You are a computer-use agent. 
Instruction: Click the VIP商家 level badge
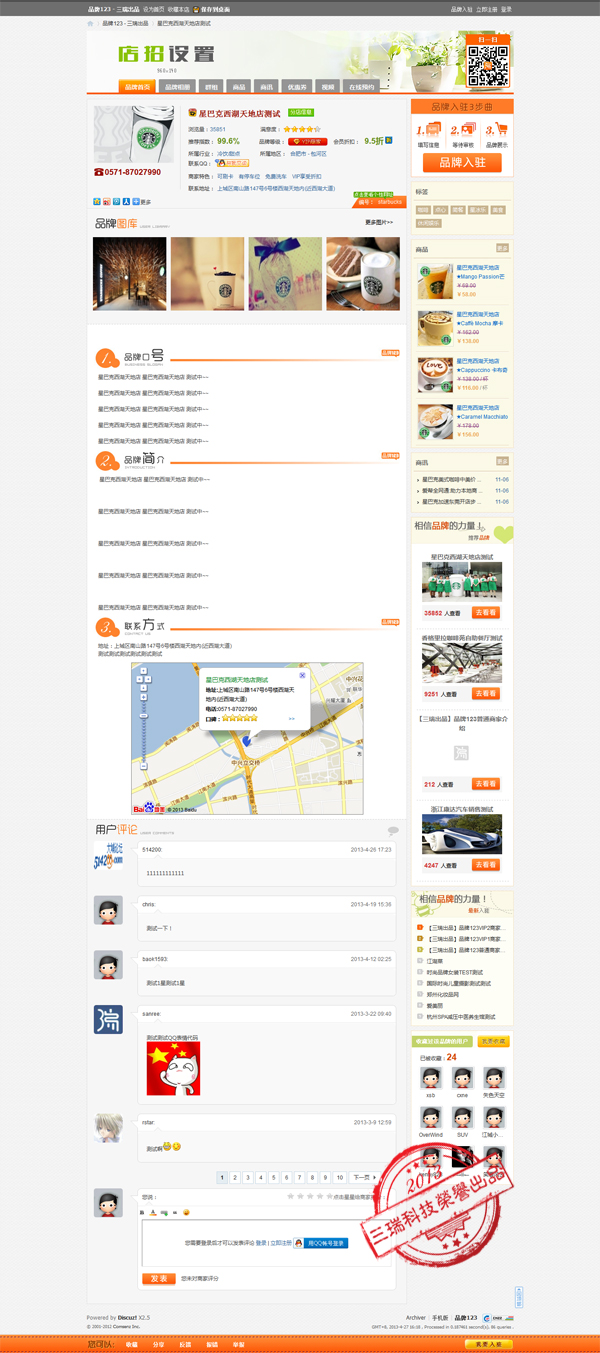tap(307, 142)
